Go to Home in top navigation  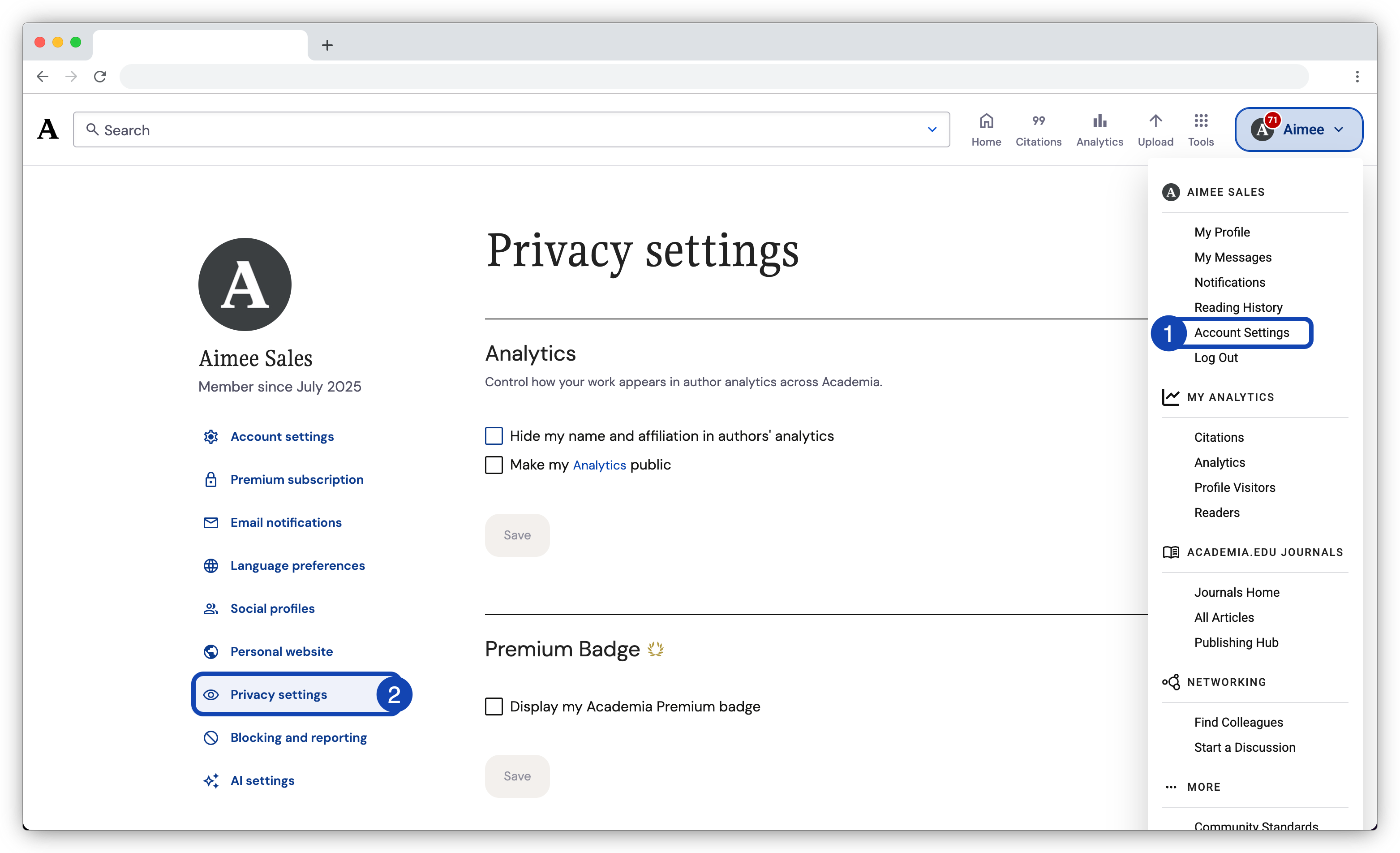986,130
